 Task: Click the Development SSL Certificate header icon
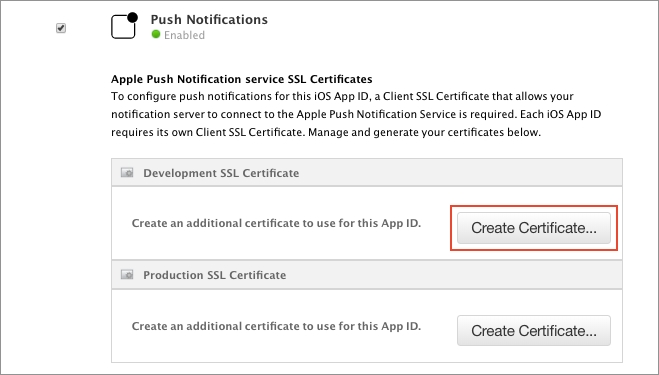[x=127, y=173]
